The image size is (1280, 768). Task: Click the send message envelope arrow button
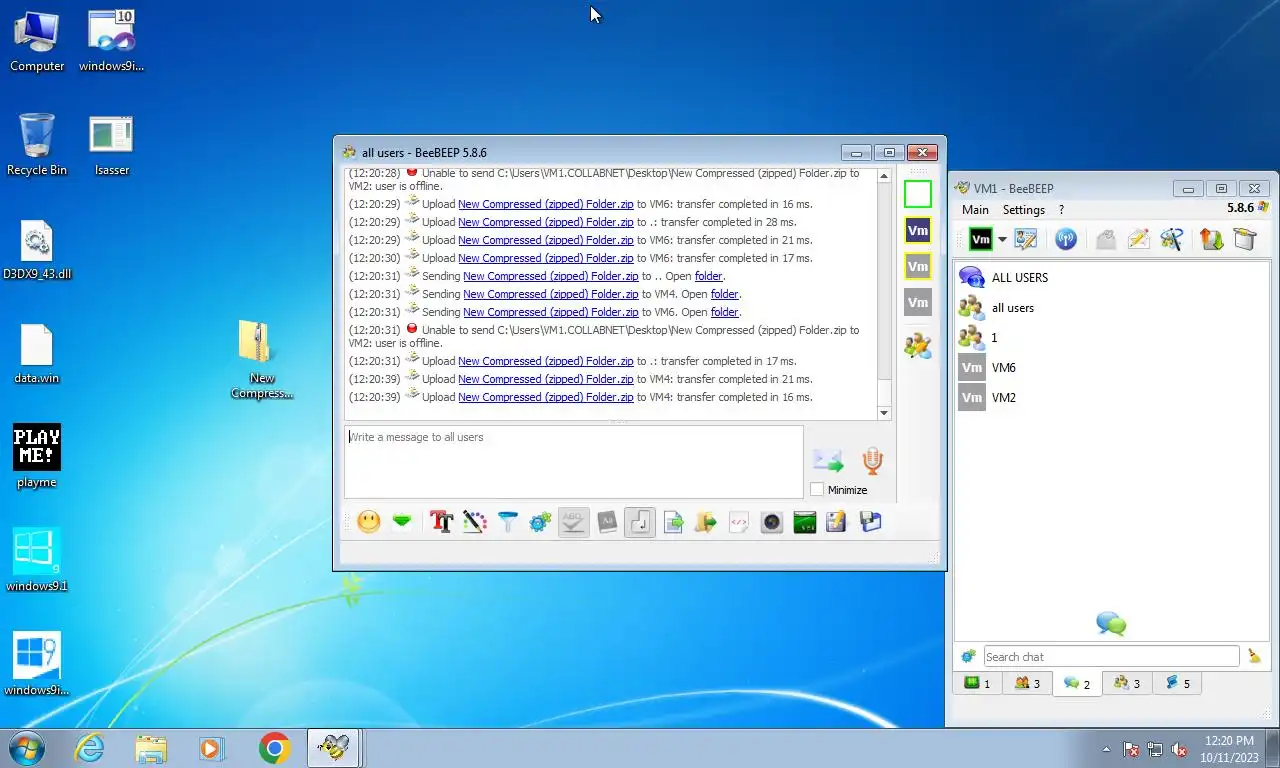[828, 461]
